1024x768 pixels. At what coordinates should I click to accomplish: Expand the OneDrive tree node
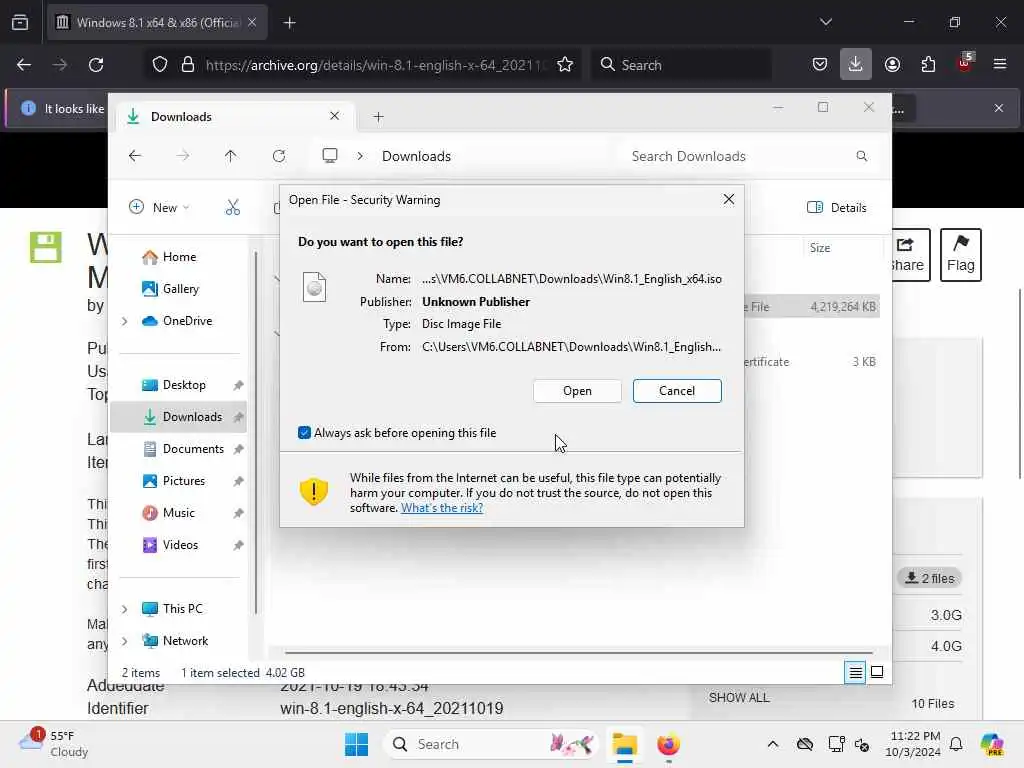[x=125, y=321]
